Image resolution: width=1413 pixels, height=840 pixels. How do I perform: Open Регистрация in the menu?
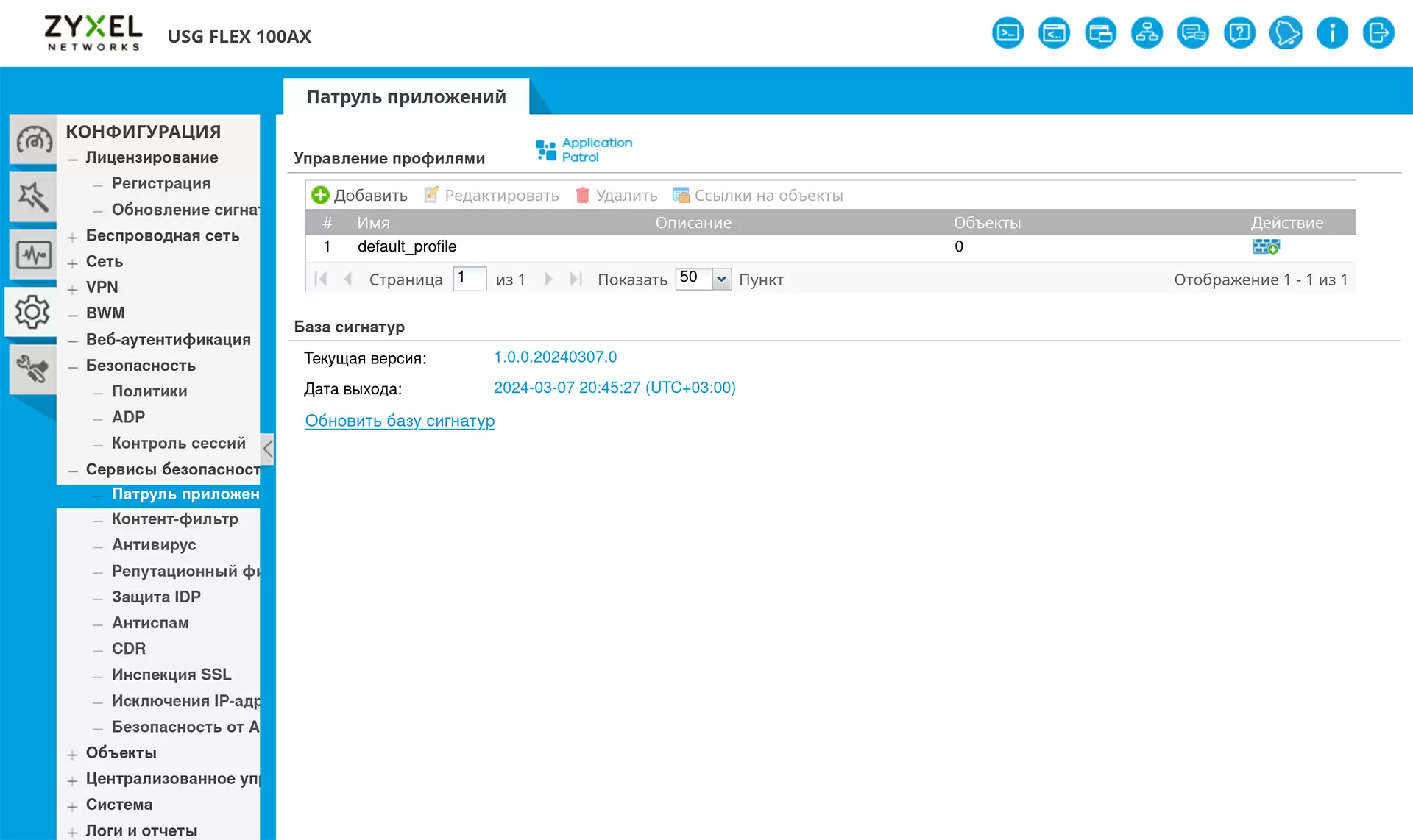pyautogui.click(x=161, y=183)
